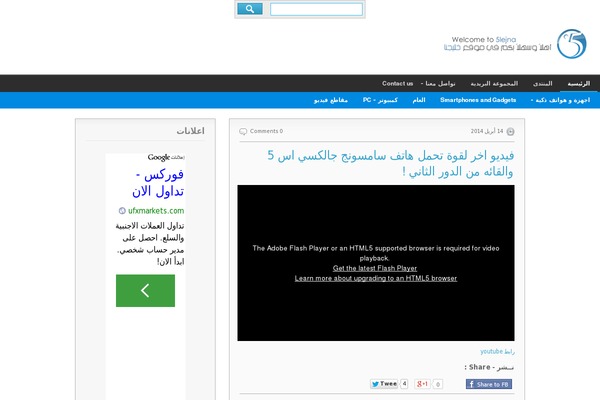Select the العام general category
The height and width of the screenshot is (400, 600).
419,100
